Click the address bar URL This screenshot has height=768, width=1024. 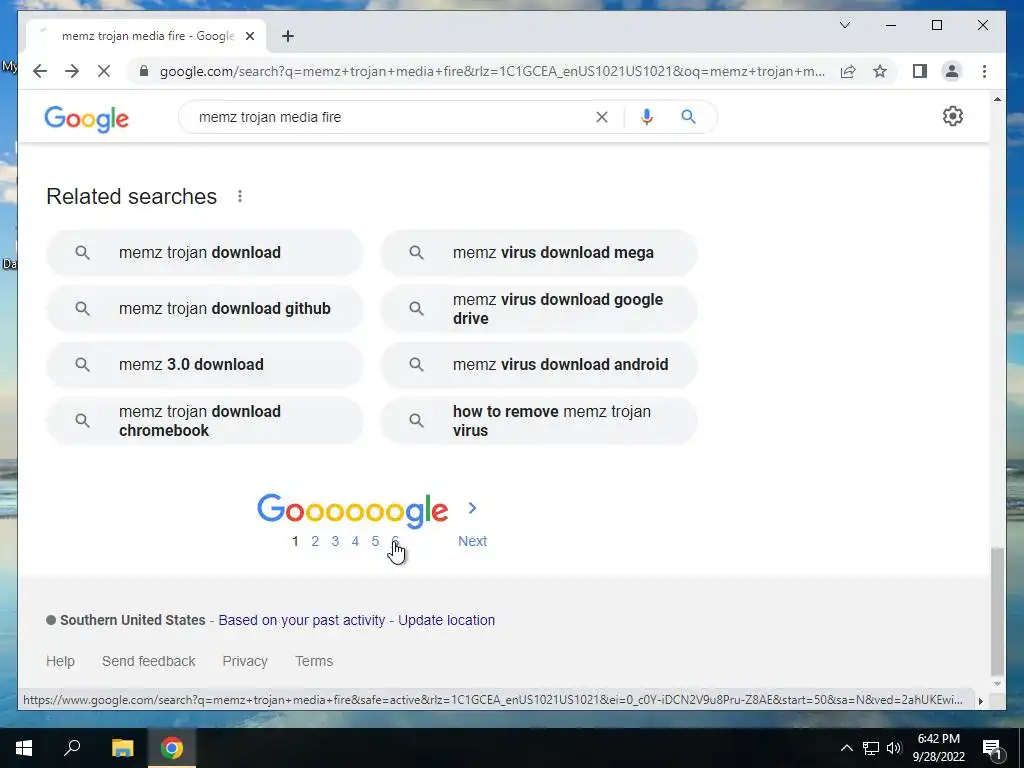pos(492,71)
